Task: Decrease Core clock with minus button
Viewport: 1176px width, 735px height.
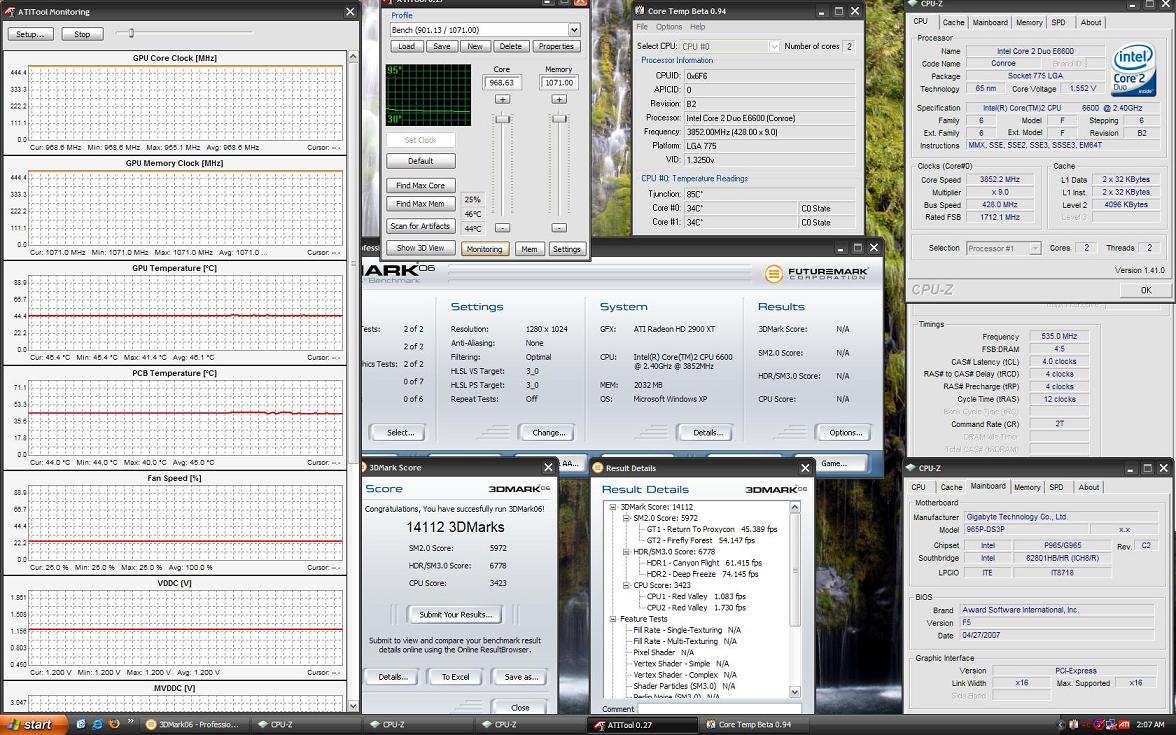Action: [x=502, y=227]
